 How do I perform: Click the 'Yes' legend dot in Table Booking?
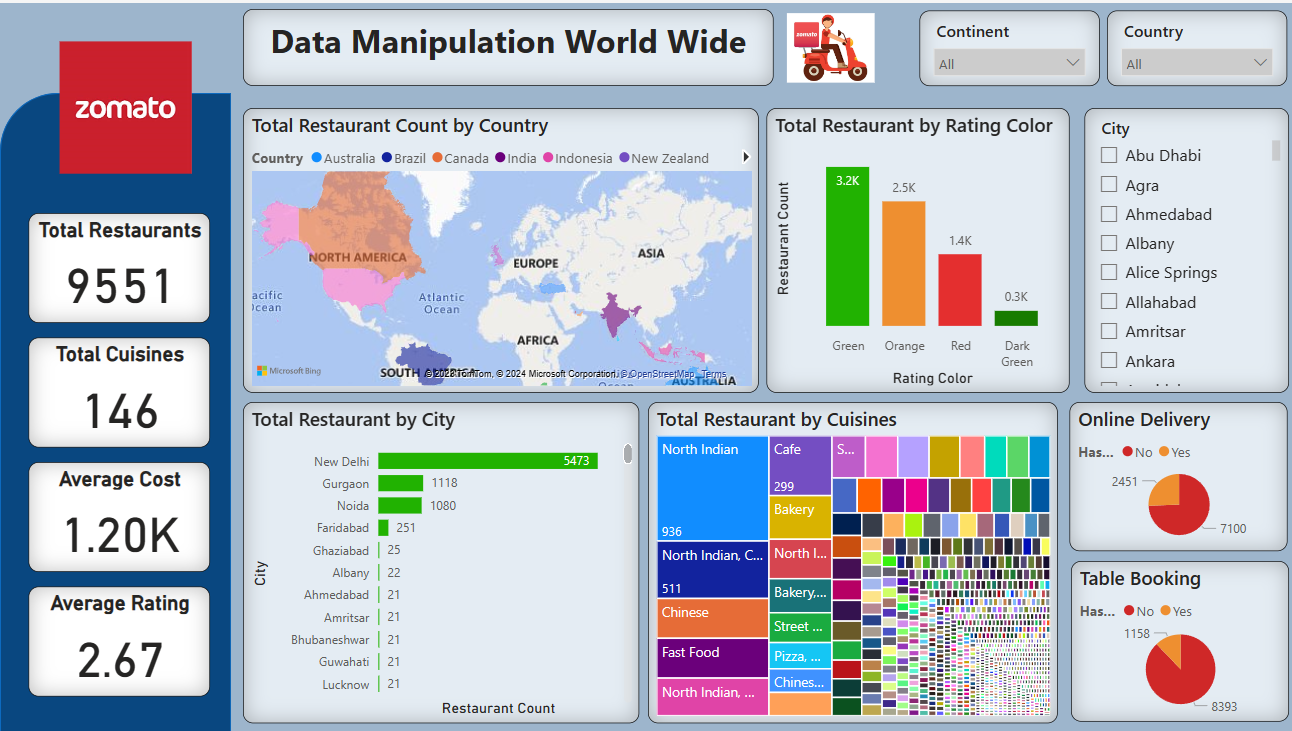pos(1165,611)
